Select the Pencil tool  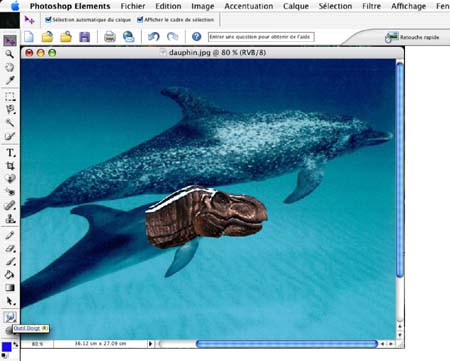pos(10,235)
